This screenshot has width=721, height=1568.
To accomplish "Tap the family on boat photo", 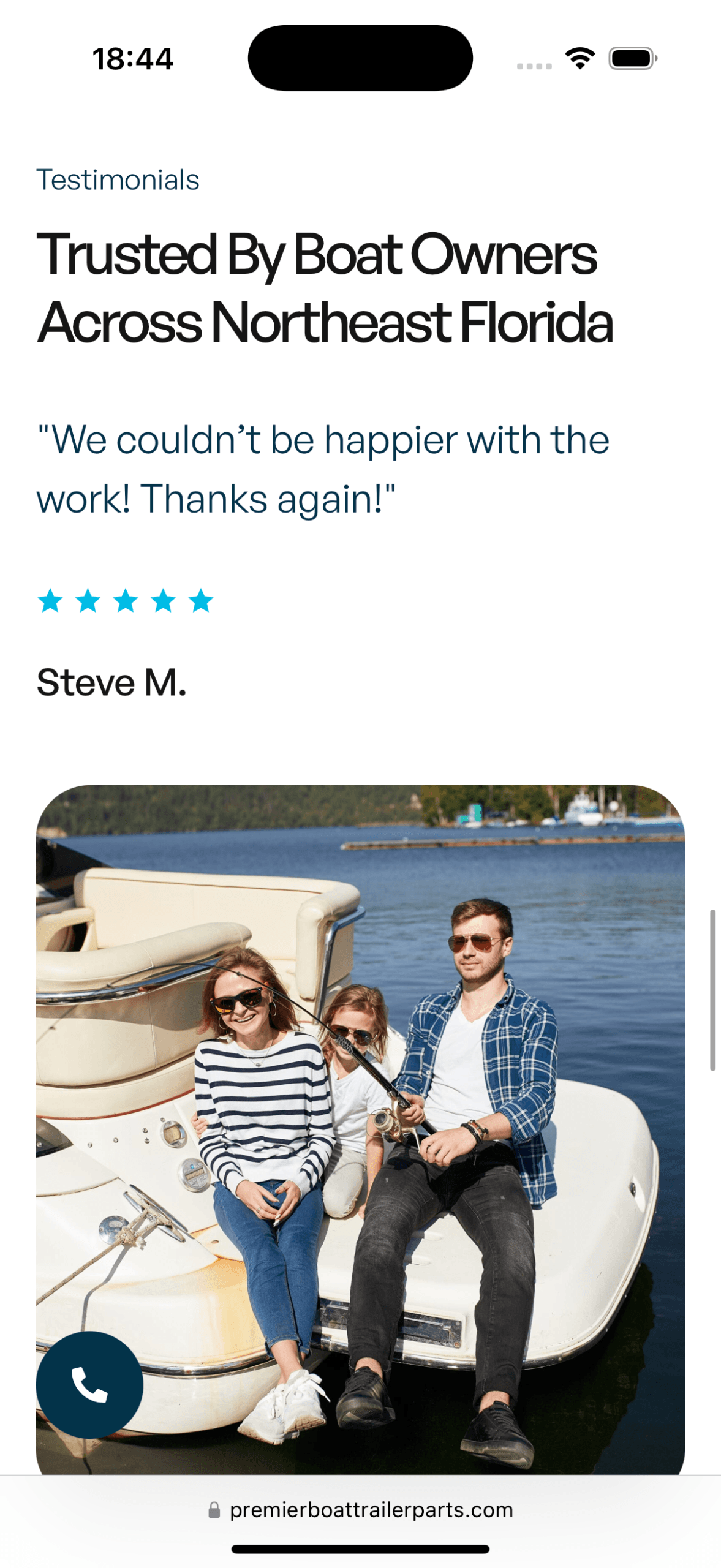I will tap(360, 1129).
